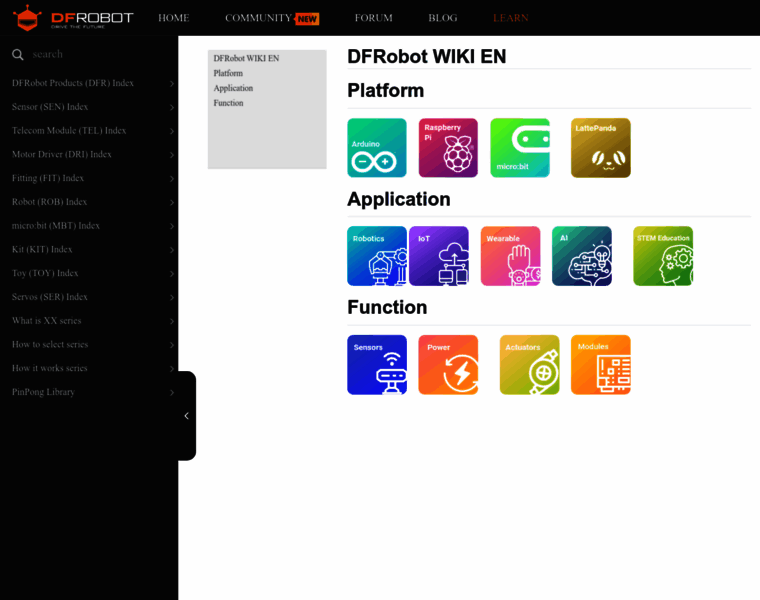Click the Application section heading

[399, 199]
